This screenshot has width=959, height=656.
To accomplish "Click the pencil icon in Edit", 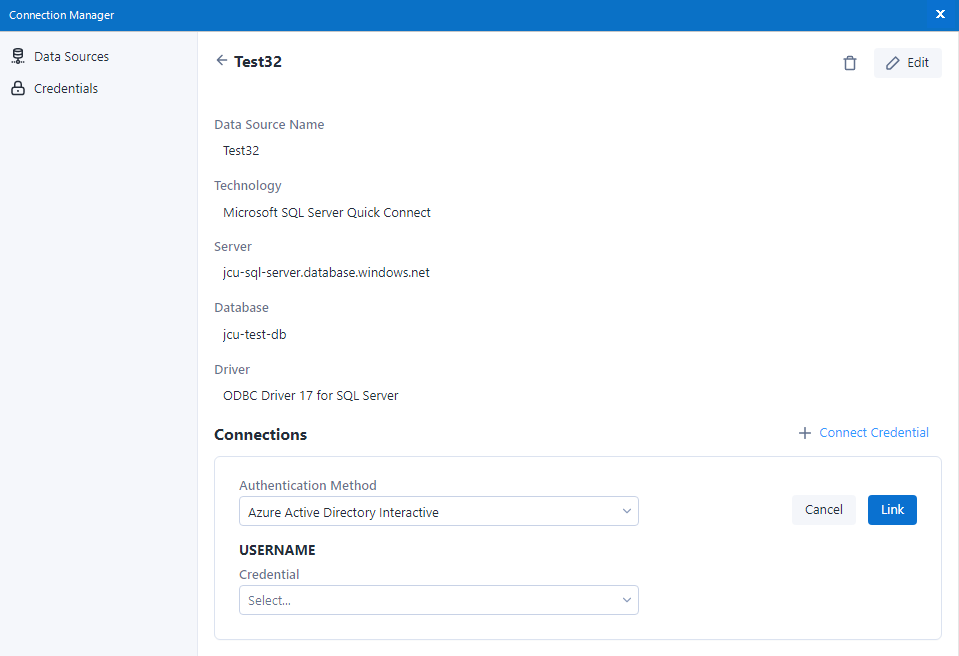I will [893, 63].
